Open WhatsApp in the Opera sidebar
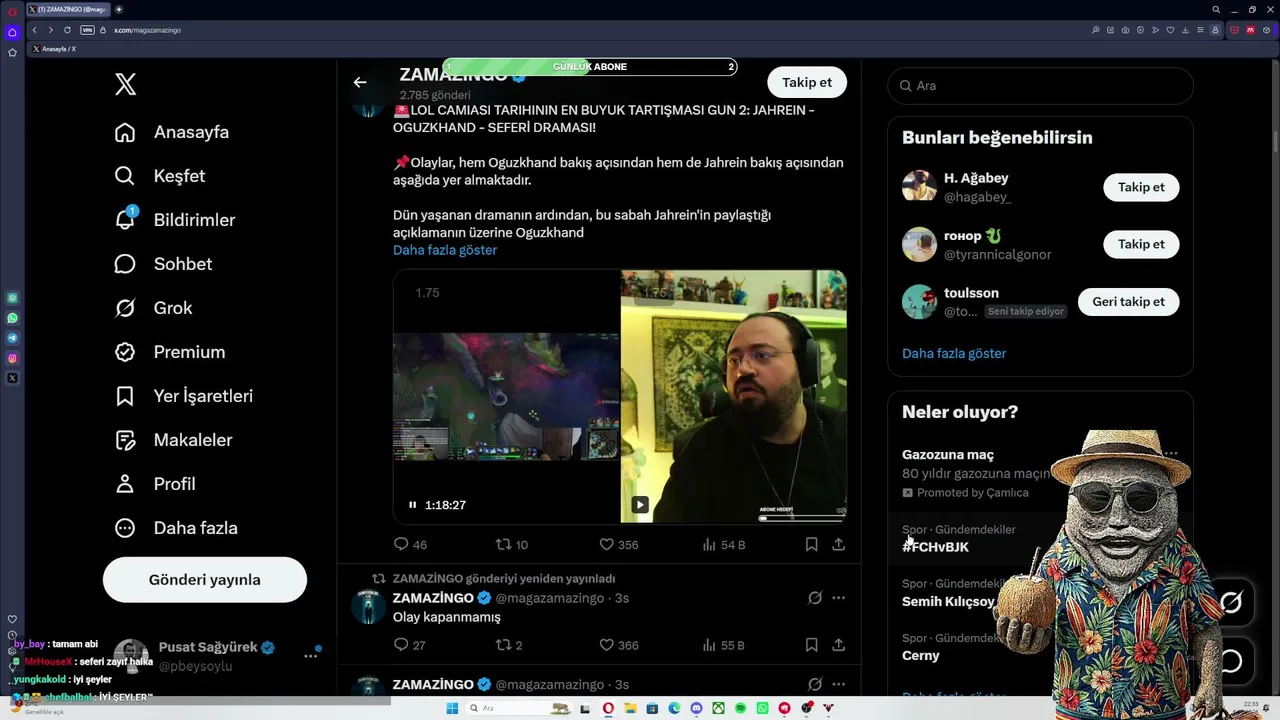 coord(12,318)
